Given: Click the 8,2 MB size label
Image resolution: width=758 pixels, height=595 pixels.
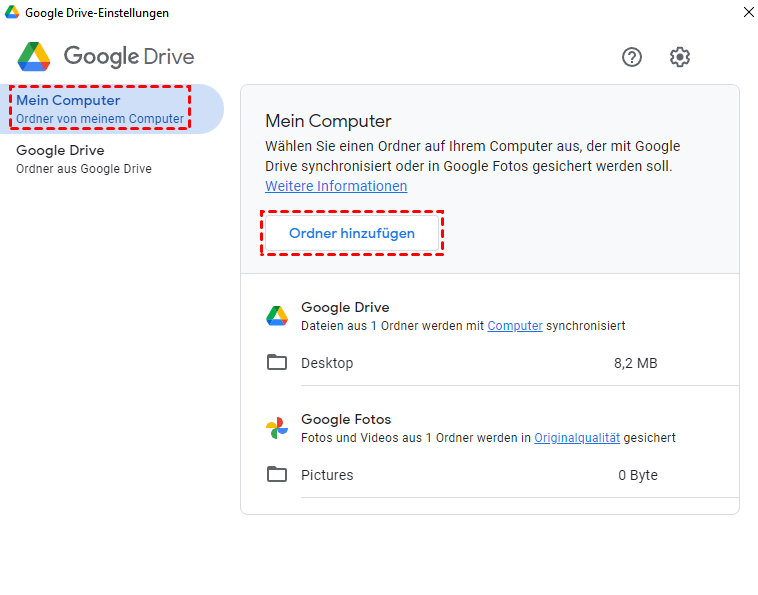Looking at the screenshot, I should click(635, 363).
